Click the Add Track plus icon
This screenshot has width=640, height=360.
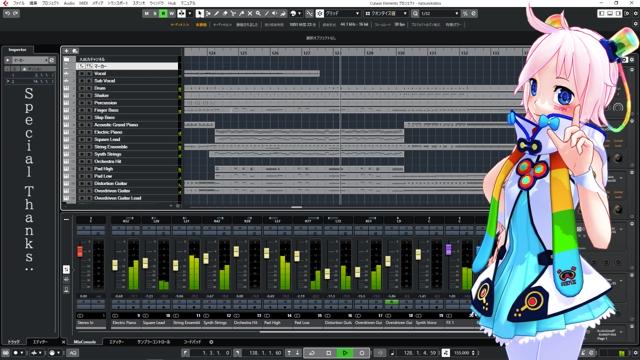point(67,51)
